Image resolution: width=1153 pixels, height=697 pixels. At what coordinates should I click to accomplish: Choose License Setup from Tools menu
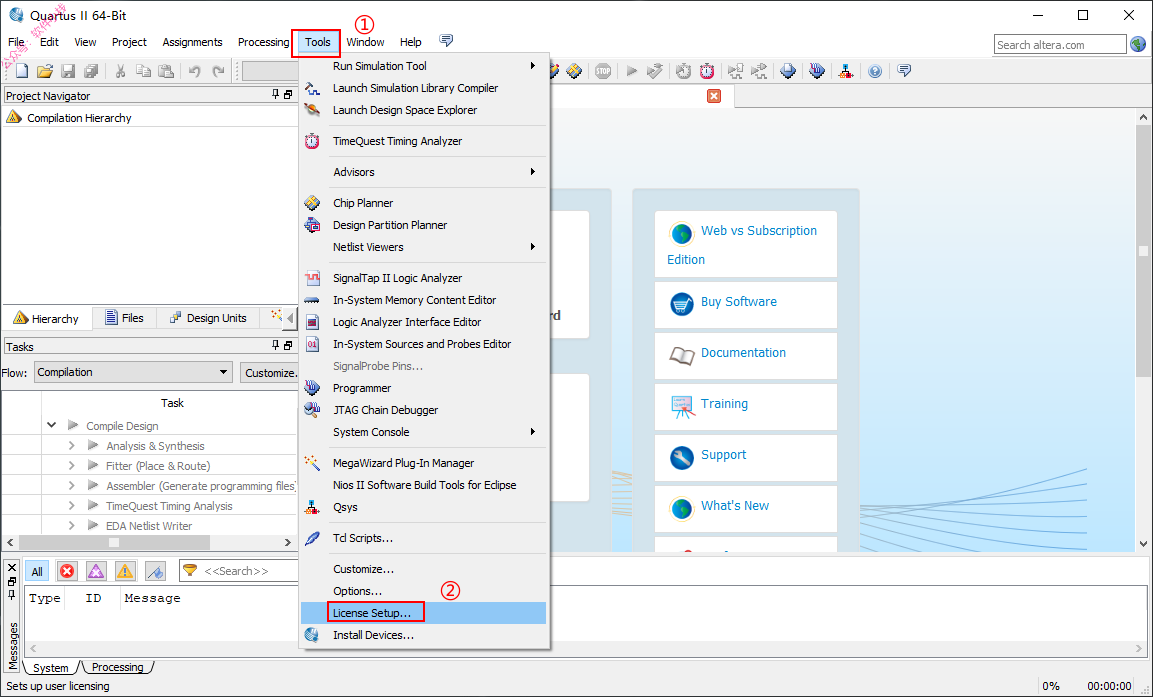pos(424,613)
